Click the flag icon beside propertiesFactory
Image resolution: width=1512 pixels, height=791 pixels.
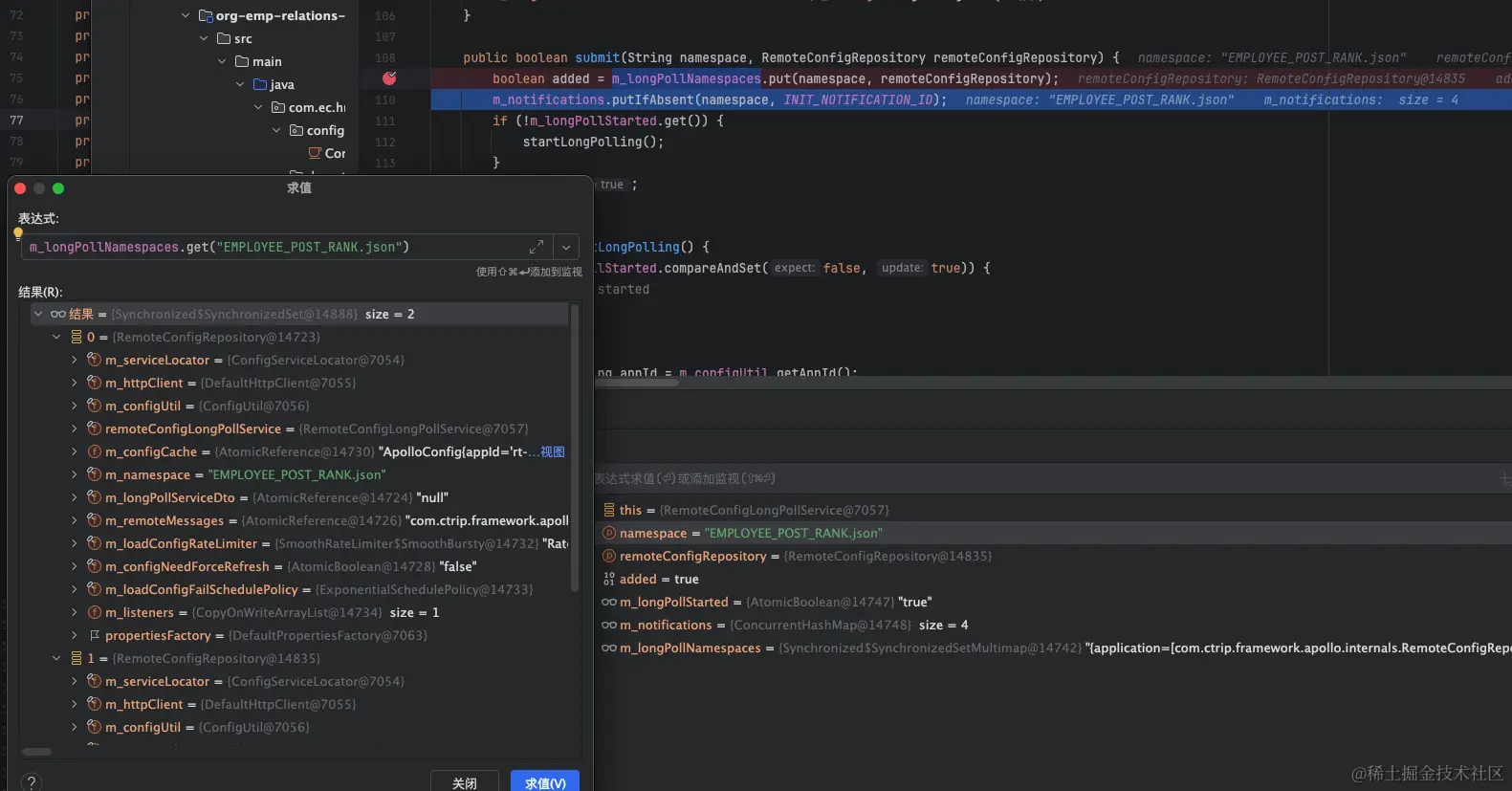95,635
